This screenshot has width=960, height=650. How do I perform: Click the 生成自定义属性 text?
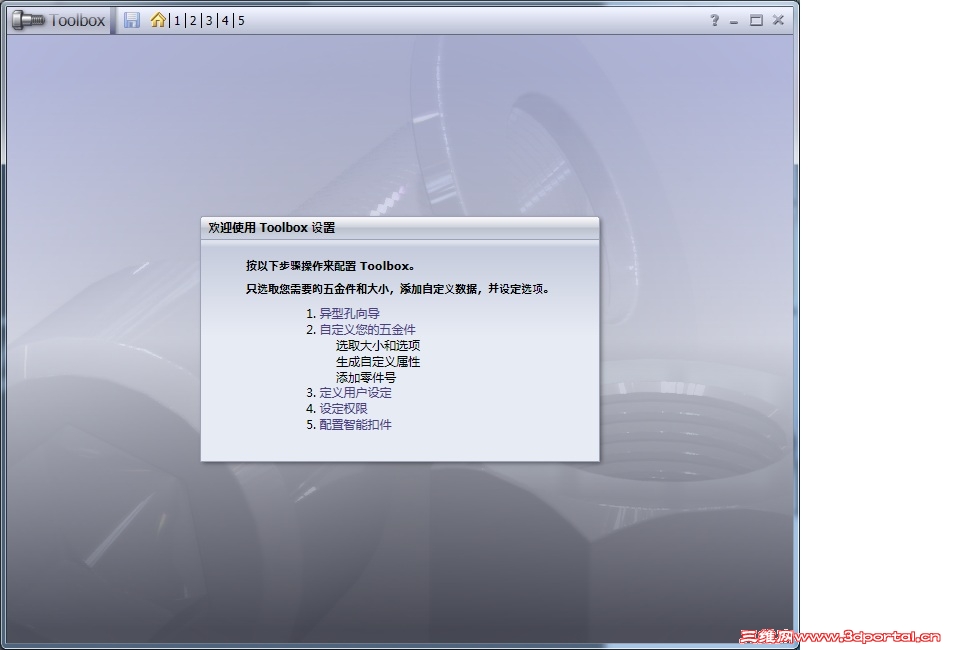pos(378,362)
